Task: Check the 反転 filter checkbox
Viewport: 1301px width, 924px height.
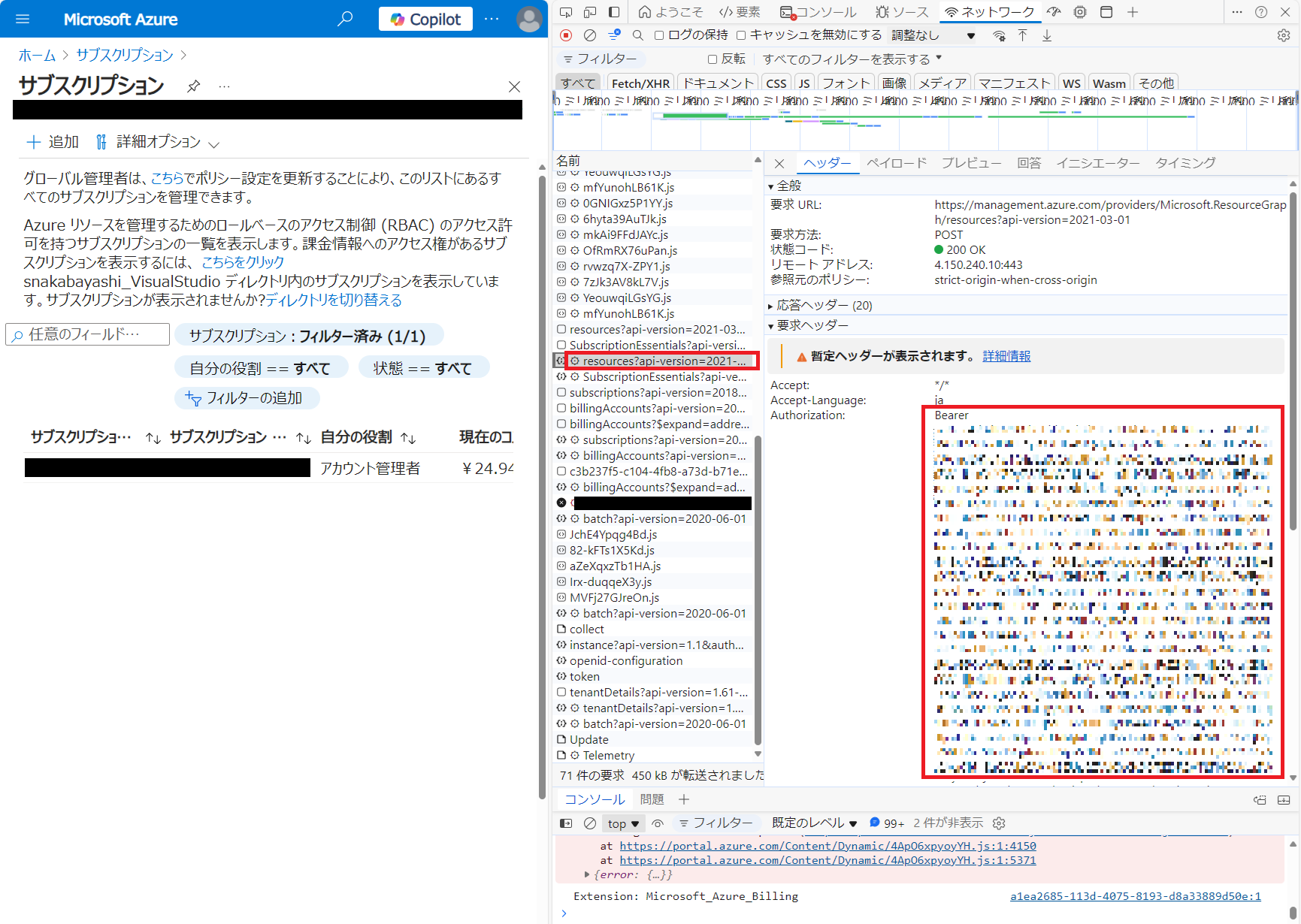Action: click(713, 59)
